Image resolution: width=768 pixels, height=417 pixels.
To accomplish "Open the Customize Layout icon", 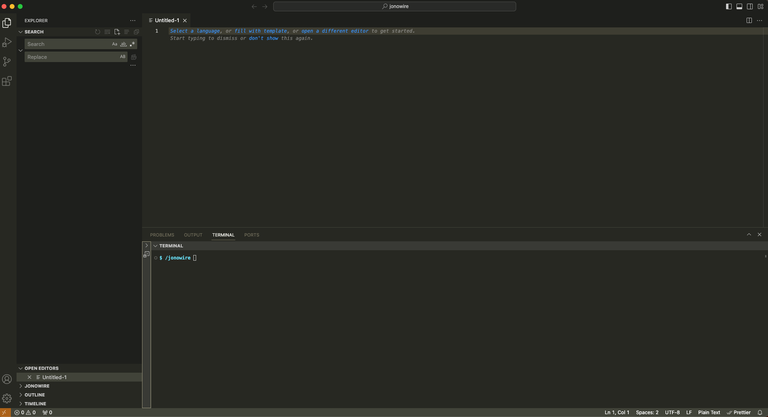I will pyautogui.click(x=761, y=6).
